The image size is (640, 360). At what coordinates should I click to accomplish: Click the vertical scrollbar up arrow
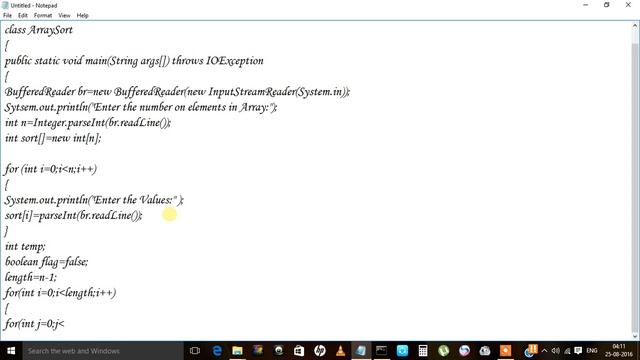tap(635, 26)
